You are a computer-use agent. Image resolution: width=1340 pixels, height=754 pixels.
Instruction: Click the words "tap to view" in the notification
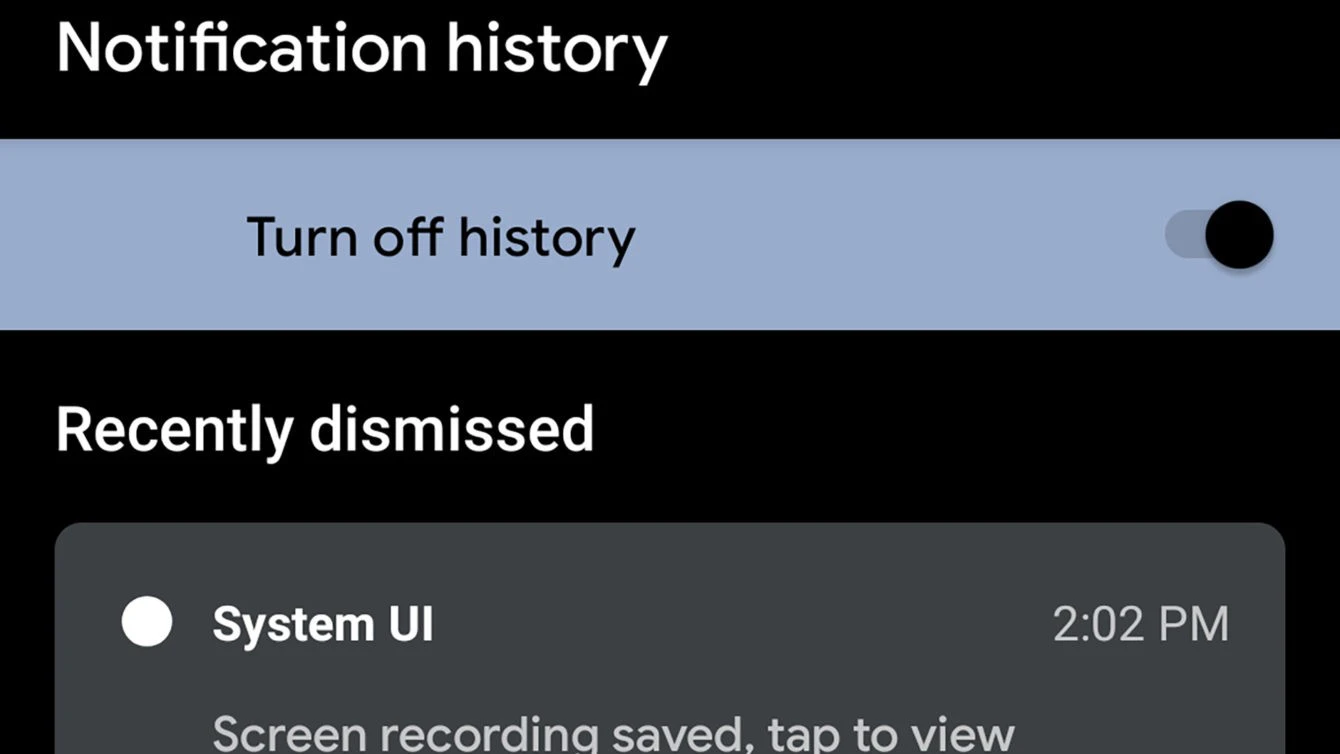(891, 736)
